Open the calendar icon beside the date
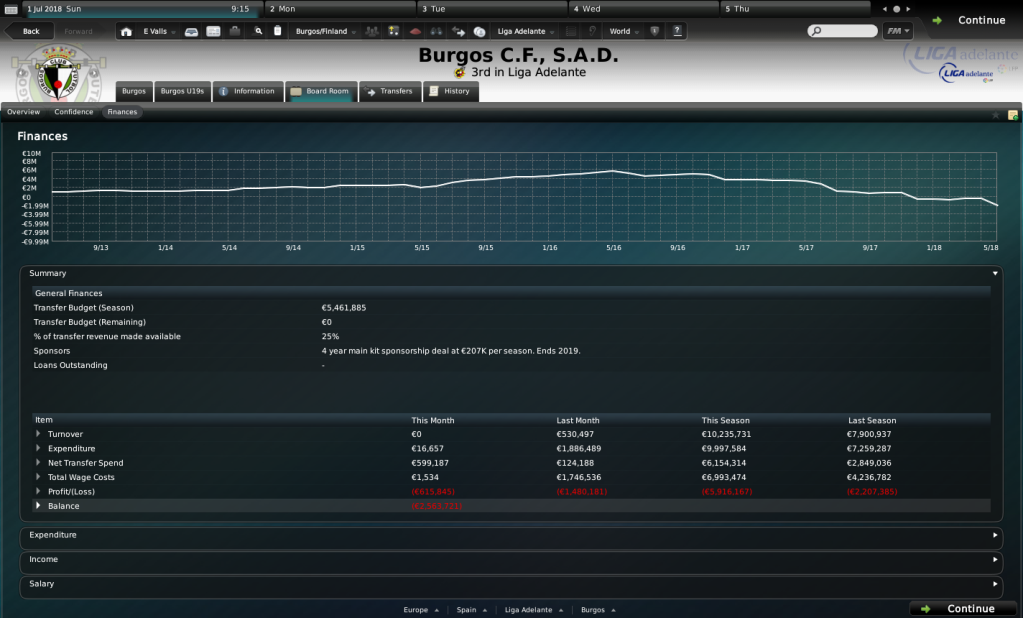The image size is (1023, 618). click(x=11, y=9)
